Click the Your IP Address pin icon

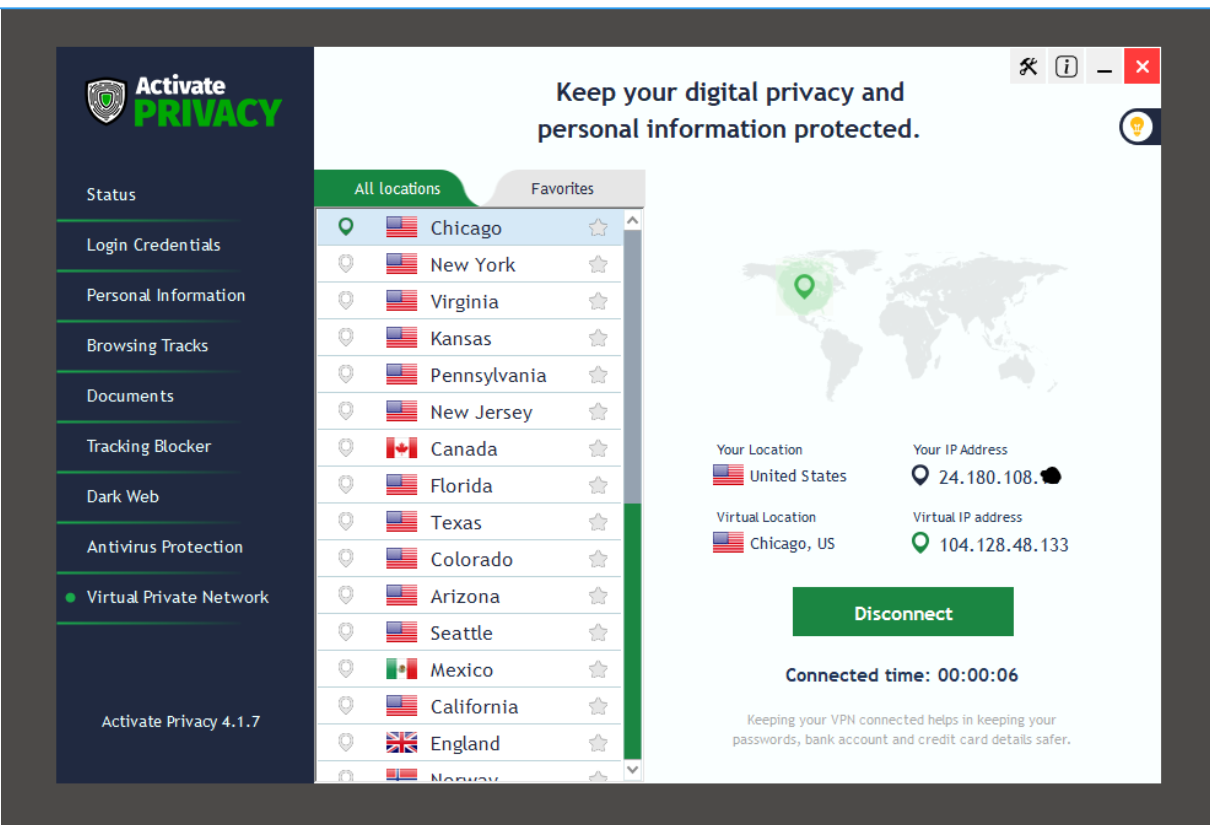921,475
